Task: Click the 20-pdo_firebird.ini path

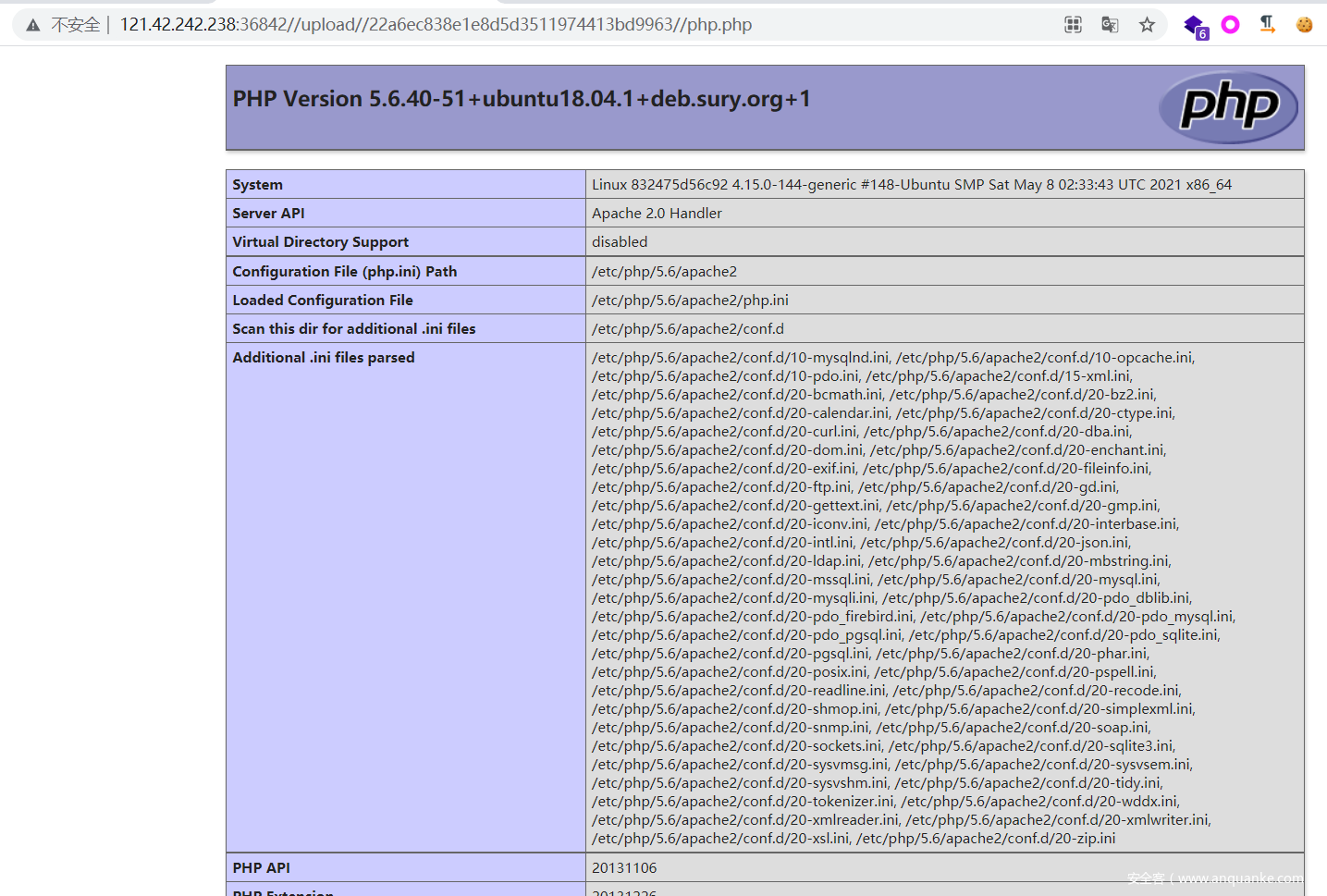Action: 754,617
